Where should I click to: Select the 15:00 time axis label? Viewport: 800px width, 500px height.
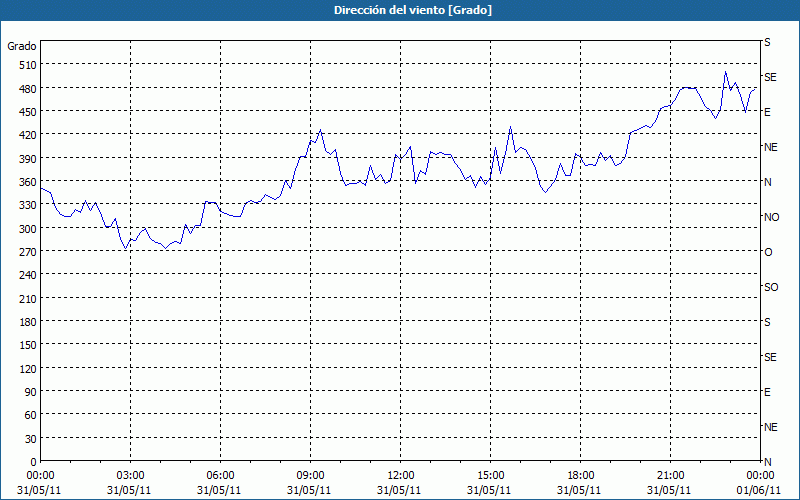[491, 475]
